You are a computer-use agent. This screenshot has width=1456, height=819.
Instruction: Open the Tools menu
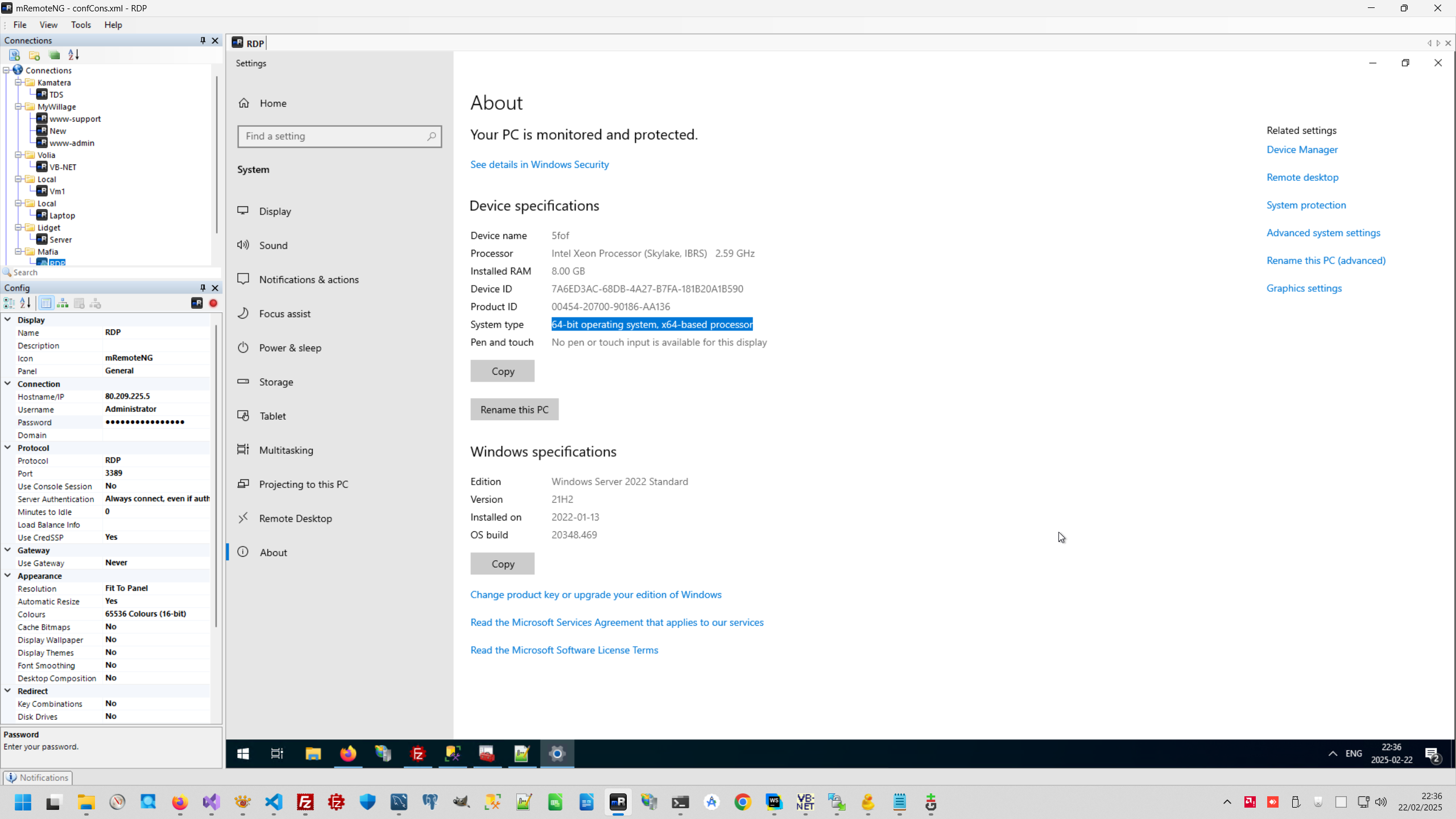(81, 25)
